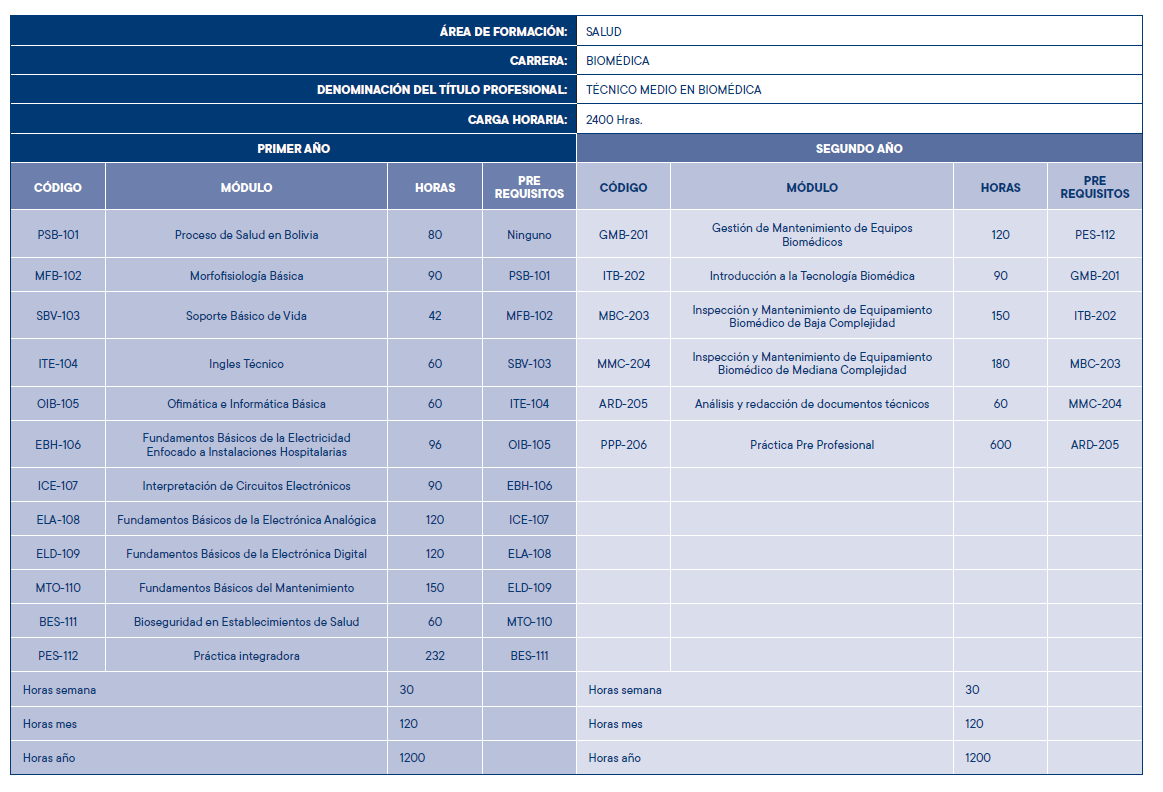The height and width of the screenshot is (792, 1163).
Task: Click module 'Bioseguridad en Establecimientos de Salud'
Action: click(x=246, y=621)
